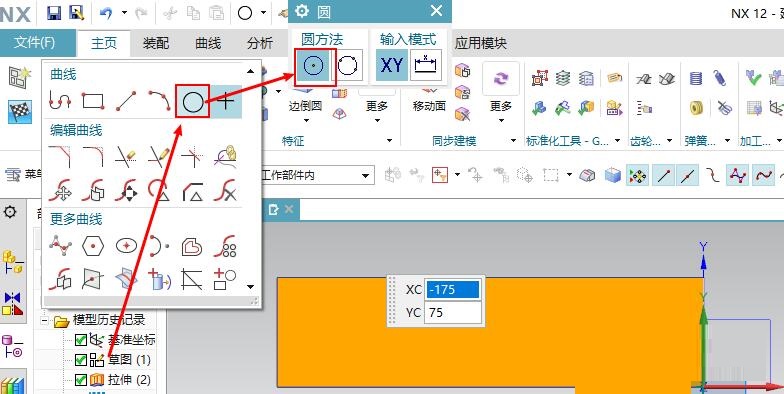
Task: Switch to the 分析 ribbon tab
Action: pyautogui.click(x=260, y=44)
